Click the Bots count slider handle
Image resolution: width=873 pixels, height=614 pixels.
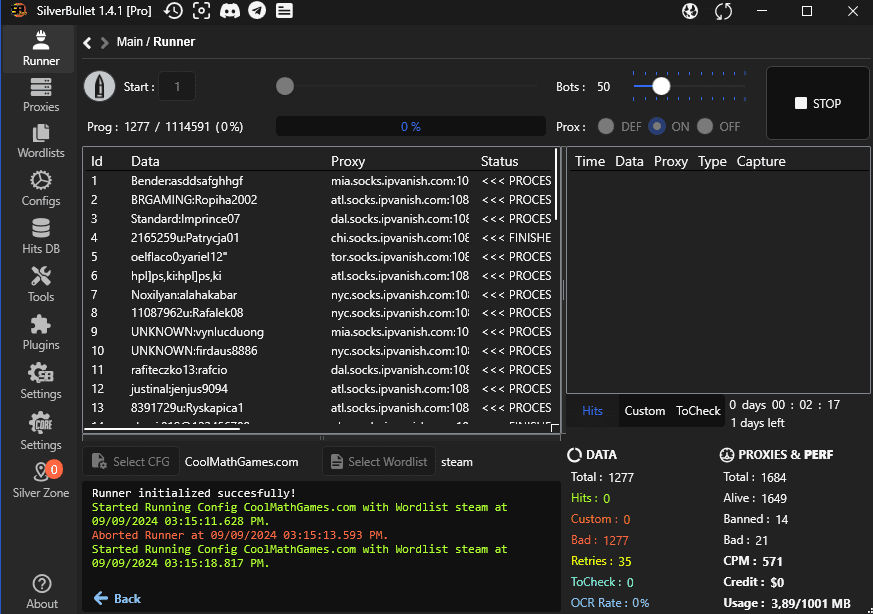pyautogui.click(x=660, y=87)
